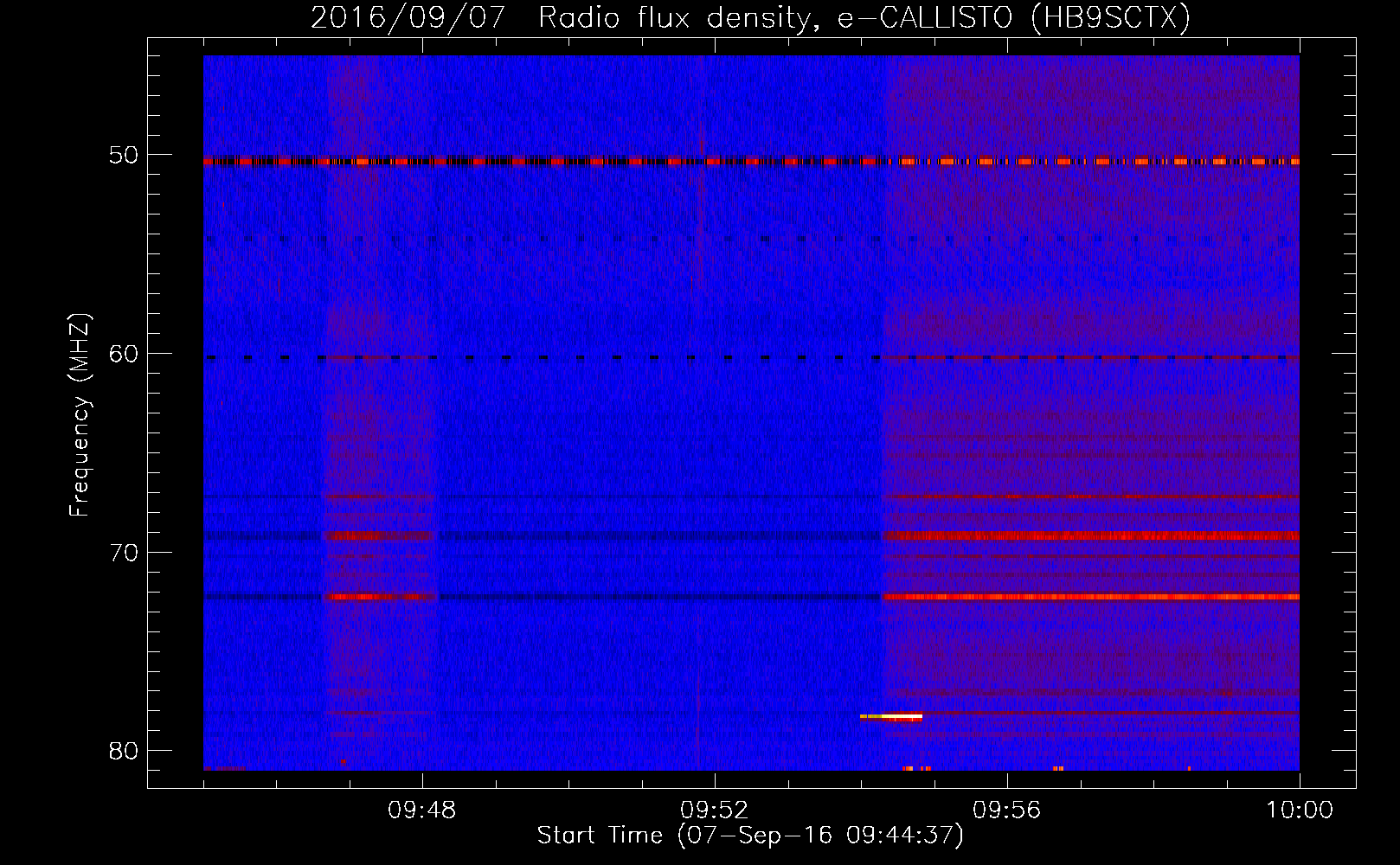Click the 60 MHz frequency tick label
The width and height of the screenshot is (1400, 865).
(124, 354)
